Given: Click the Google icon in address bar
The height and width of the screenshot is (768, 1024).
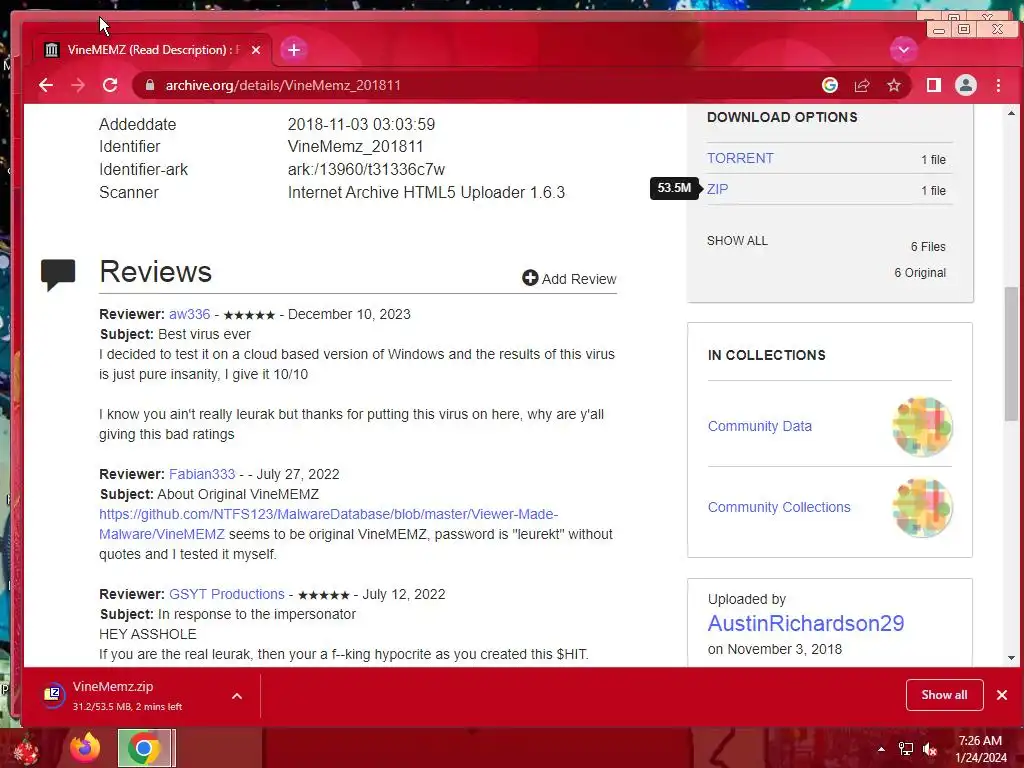Looking at the screenshot, I should [x=829, y=85].
